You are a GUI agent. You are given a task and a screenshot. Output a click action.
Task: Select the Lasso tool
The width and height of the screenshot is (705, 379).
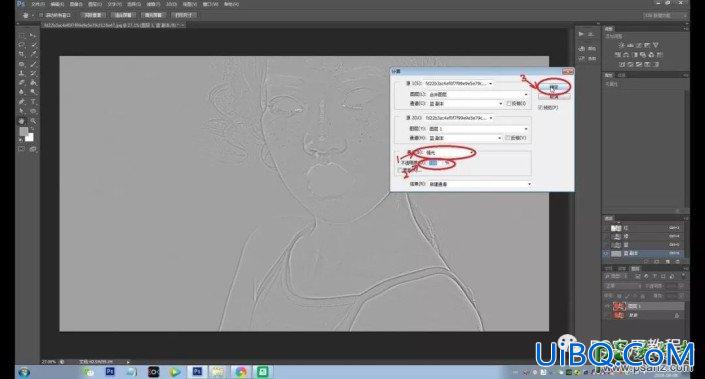coord(21,45)
